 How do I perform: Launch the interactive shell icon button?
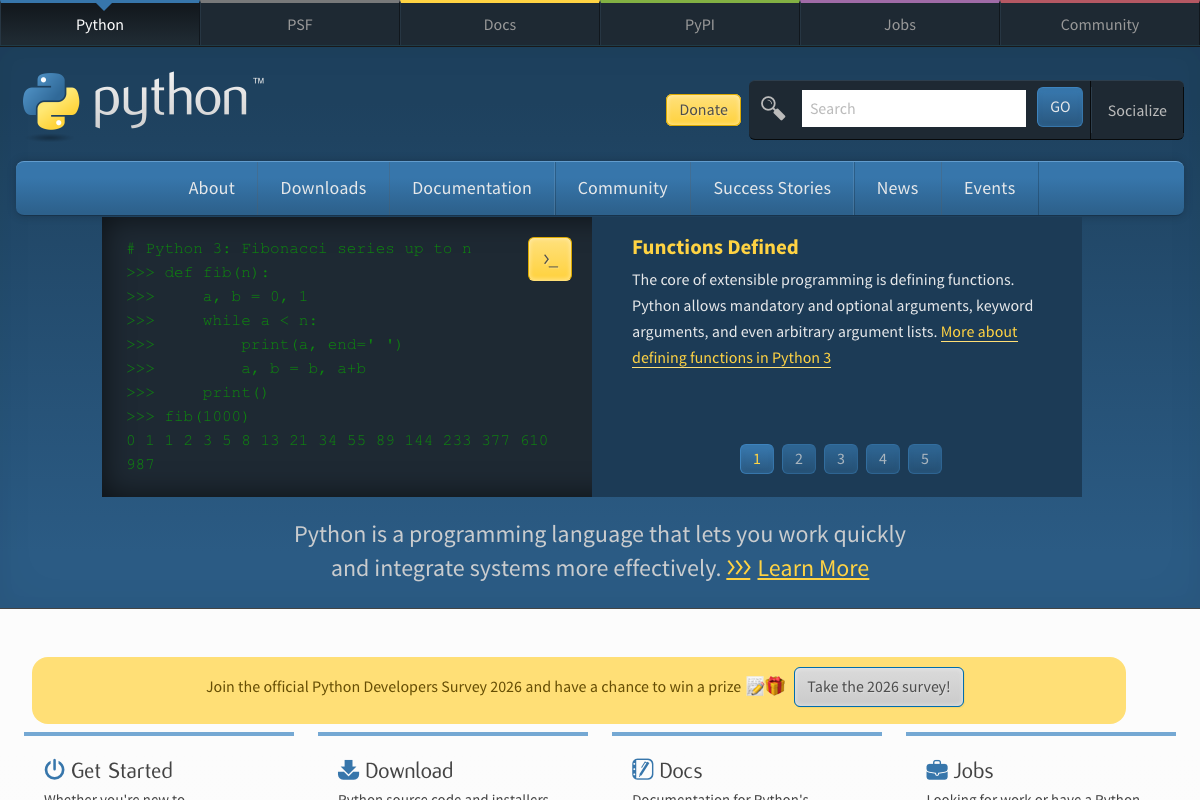pos(550,259)
